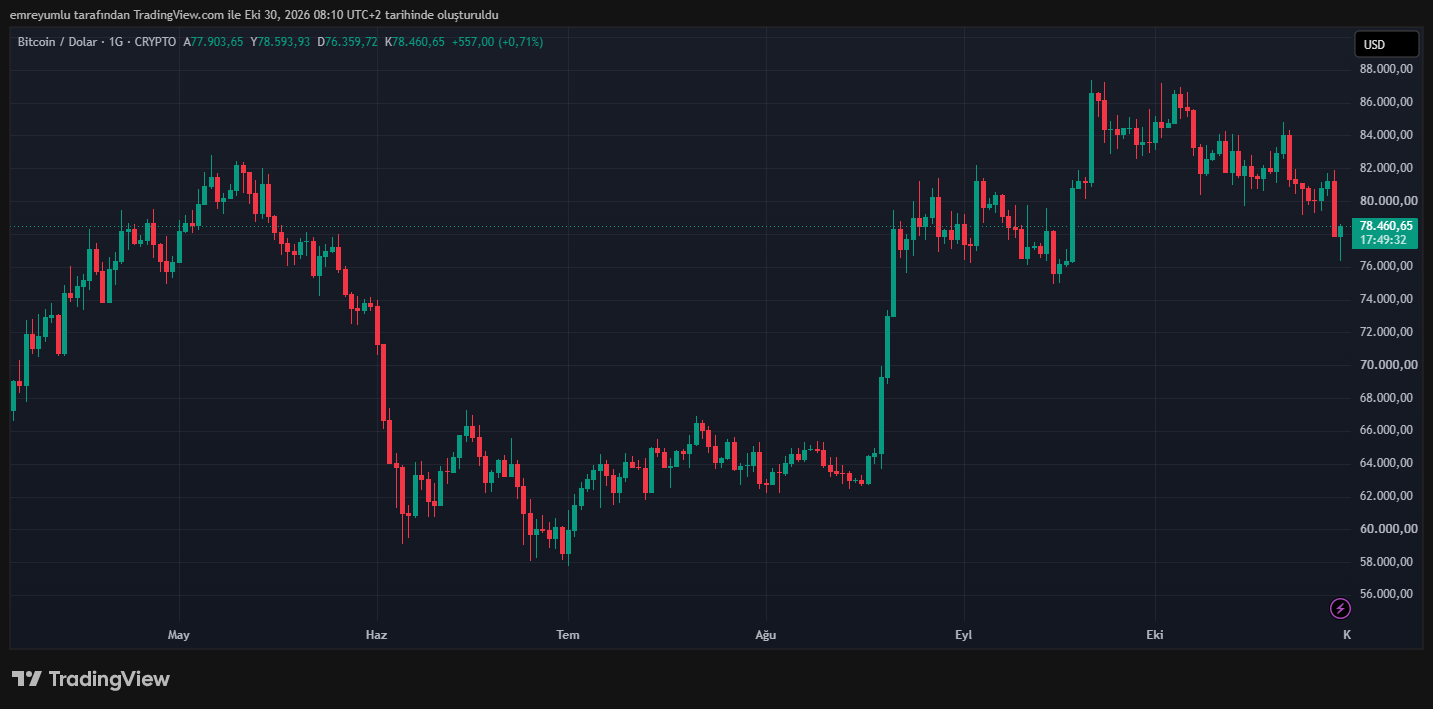Viewport: 1433px width, 709px height.
Task: Select the close value K78.460,65 in legend
Action: 415,42
